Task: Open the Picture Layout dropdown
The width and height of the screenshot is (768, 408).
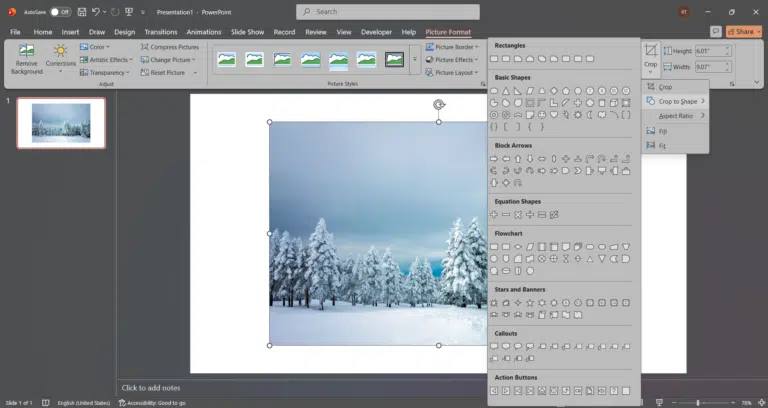Action: (x=452, y=72)
